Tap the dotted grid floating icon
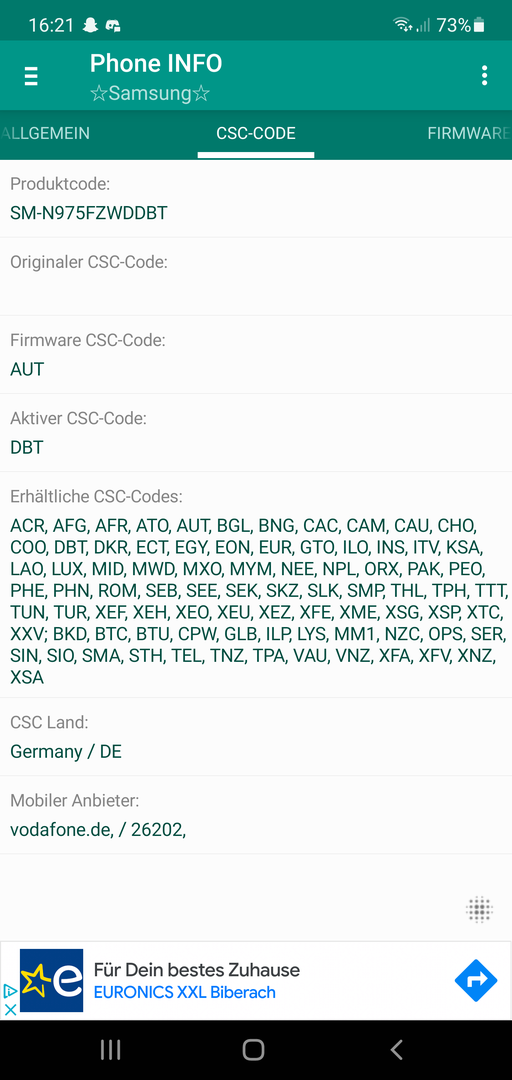 (x=479, y=909)
